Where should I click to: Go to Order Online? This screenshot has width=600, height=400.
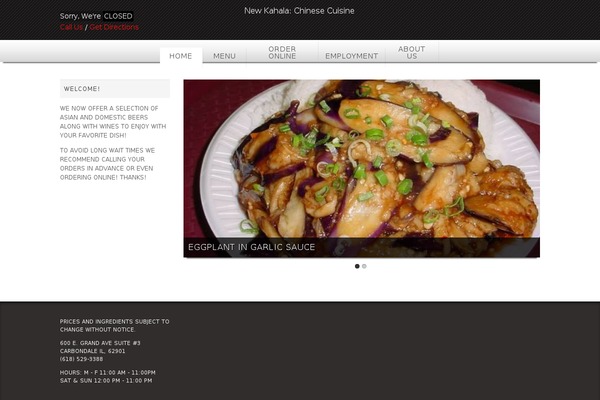point(282,52)
